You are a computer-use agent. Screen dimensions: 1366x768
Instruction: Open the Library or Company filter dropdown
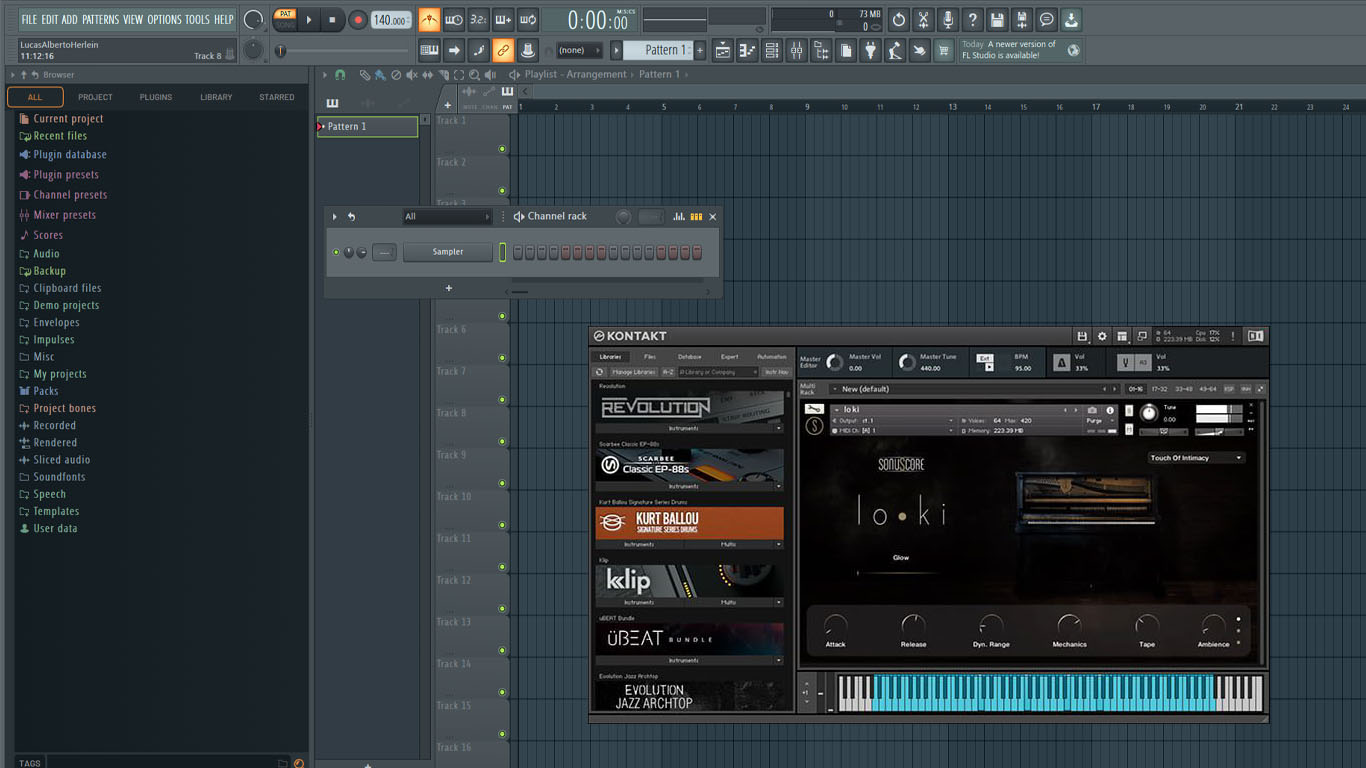[719, 372]
